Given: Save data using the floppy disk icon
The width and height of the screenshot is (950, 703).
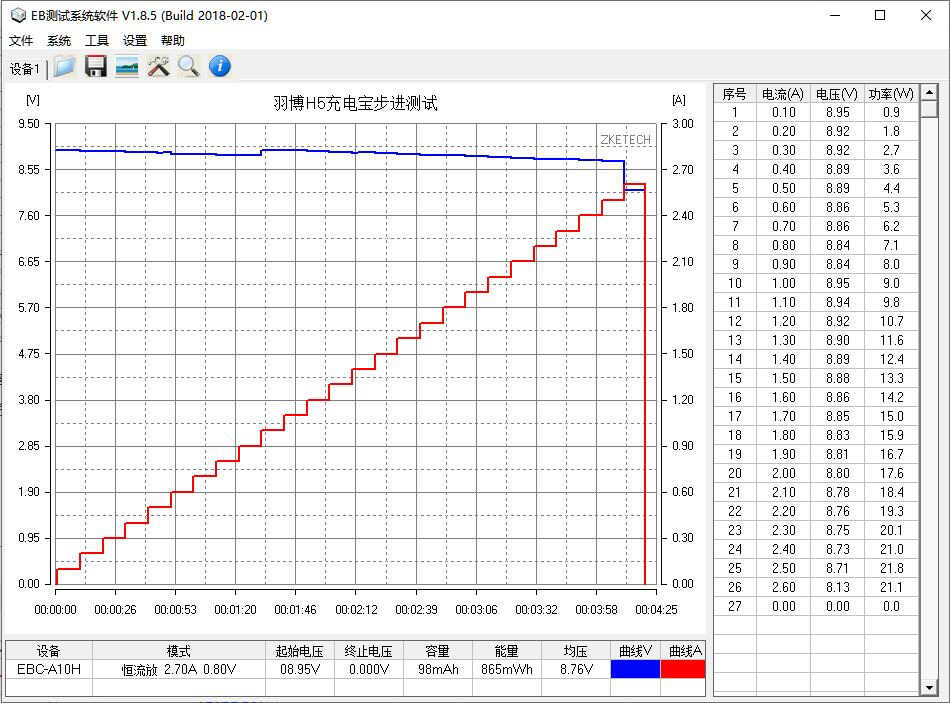Looking at the screenshot, I should pos(95,66).
